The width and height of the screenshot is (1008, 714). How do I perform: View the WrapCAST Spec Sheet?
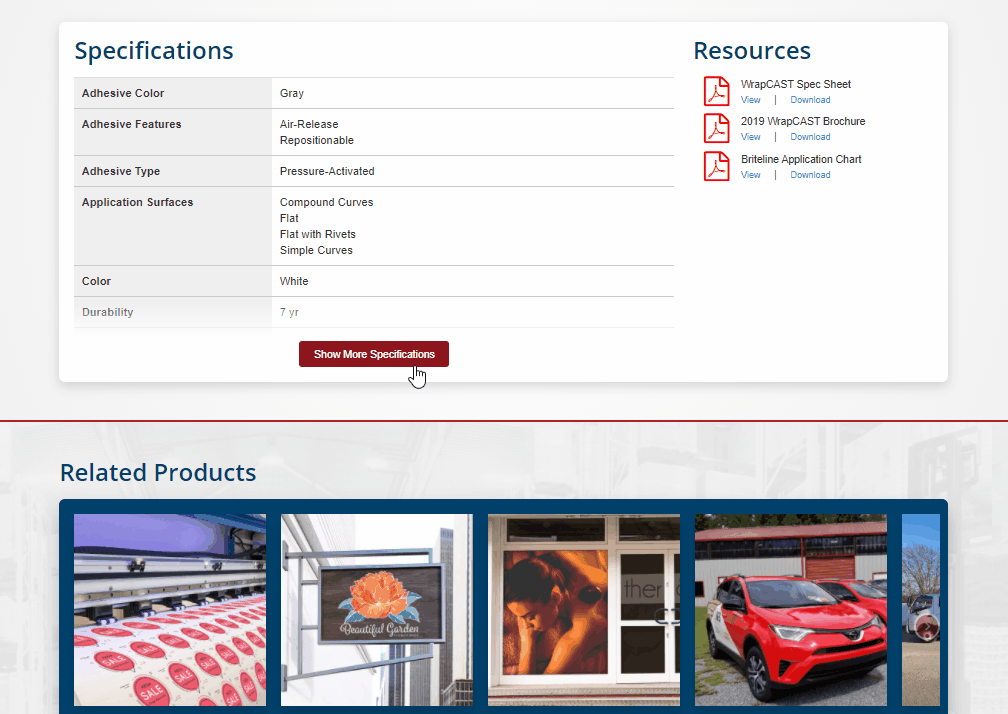(750, 100)
